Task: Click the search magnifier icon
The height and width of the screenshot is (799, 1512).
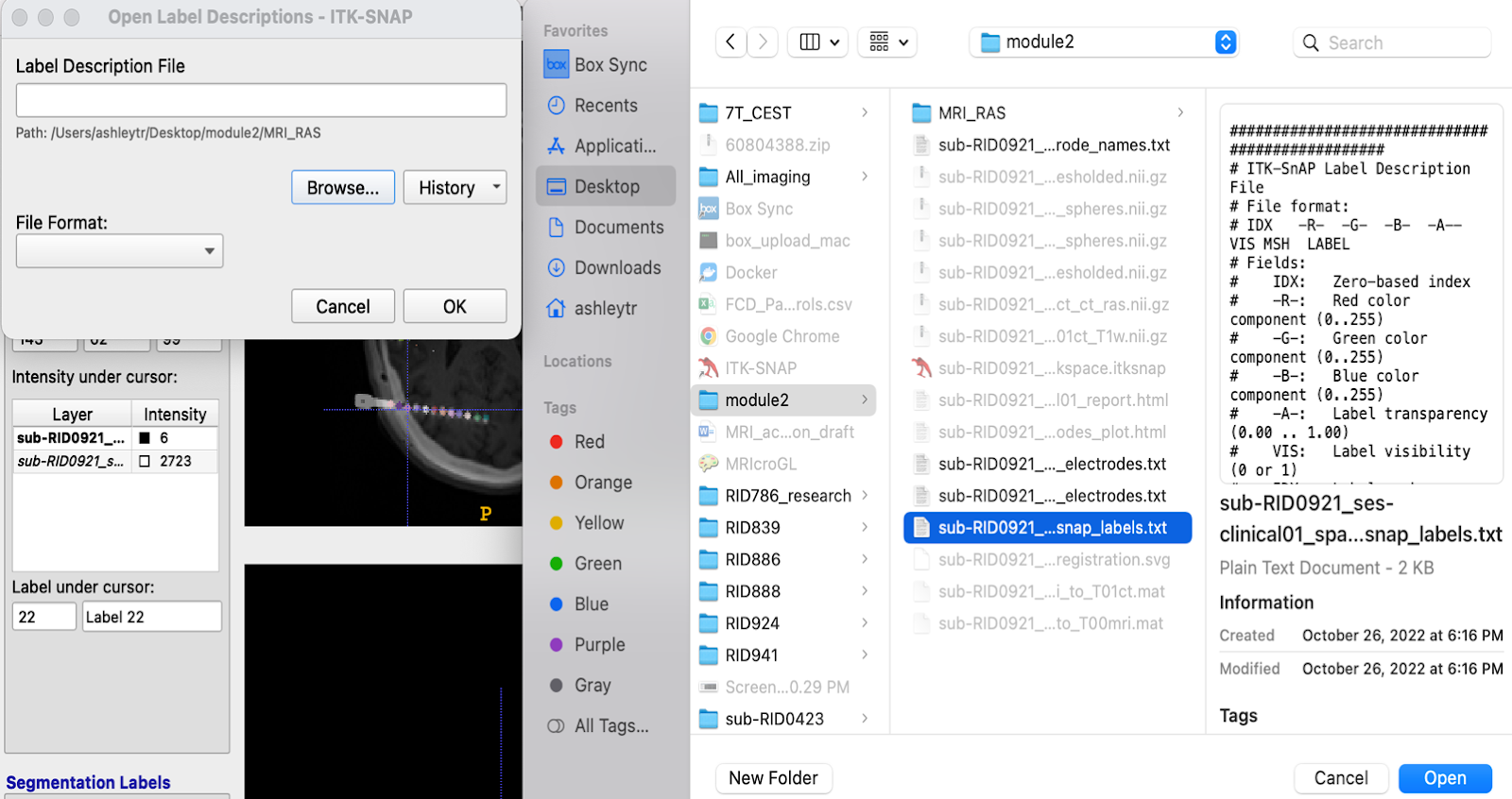Action: (x=1311, y=42)
